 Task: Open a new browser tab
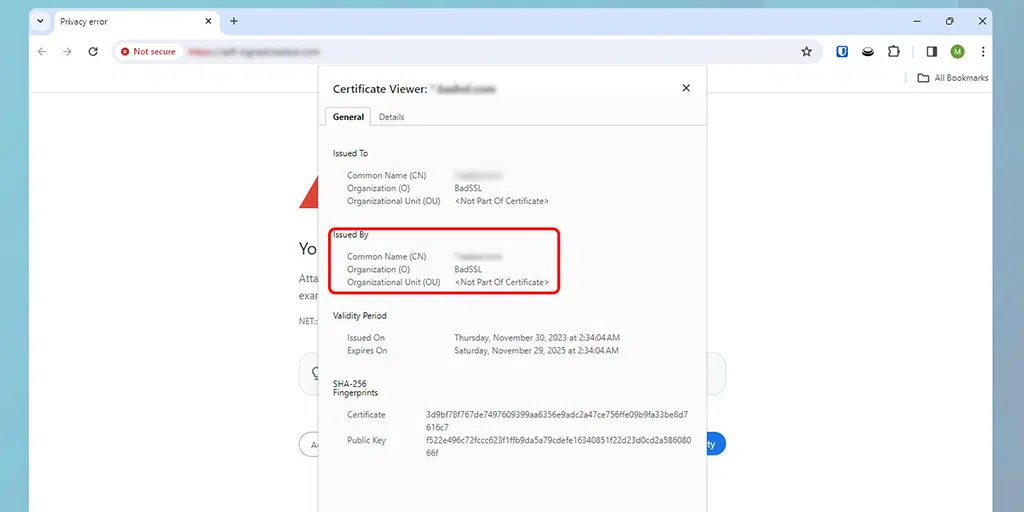coord(234,21)
